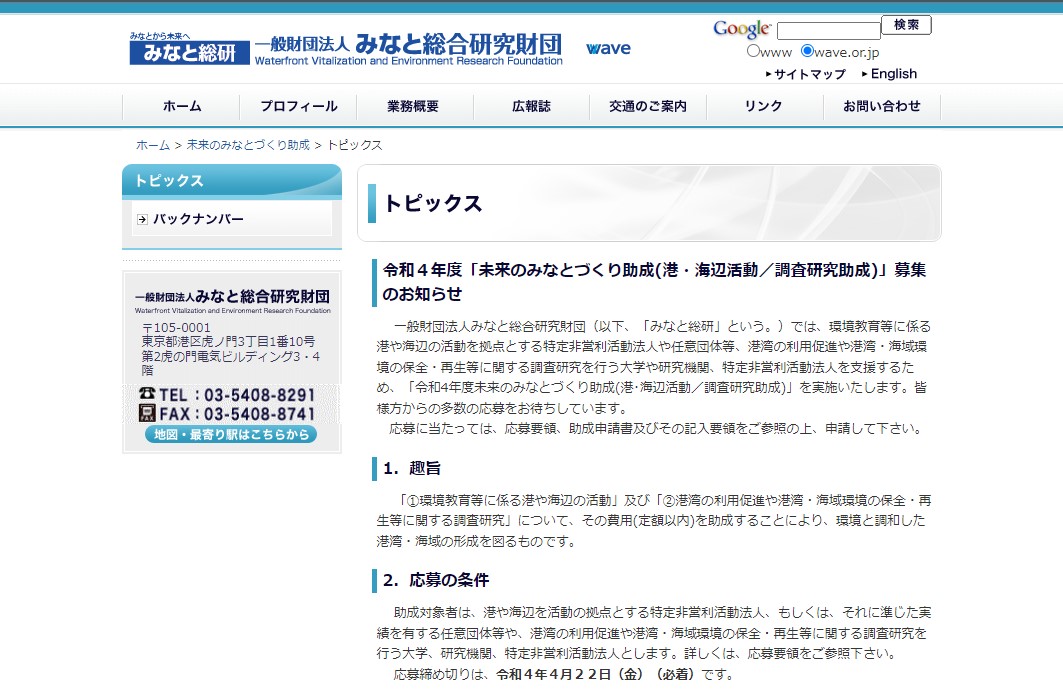This screenshot has height=698, width=1063.
Task: Click the wave logo in header
Action: point(608,48)
